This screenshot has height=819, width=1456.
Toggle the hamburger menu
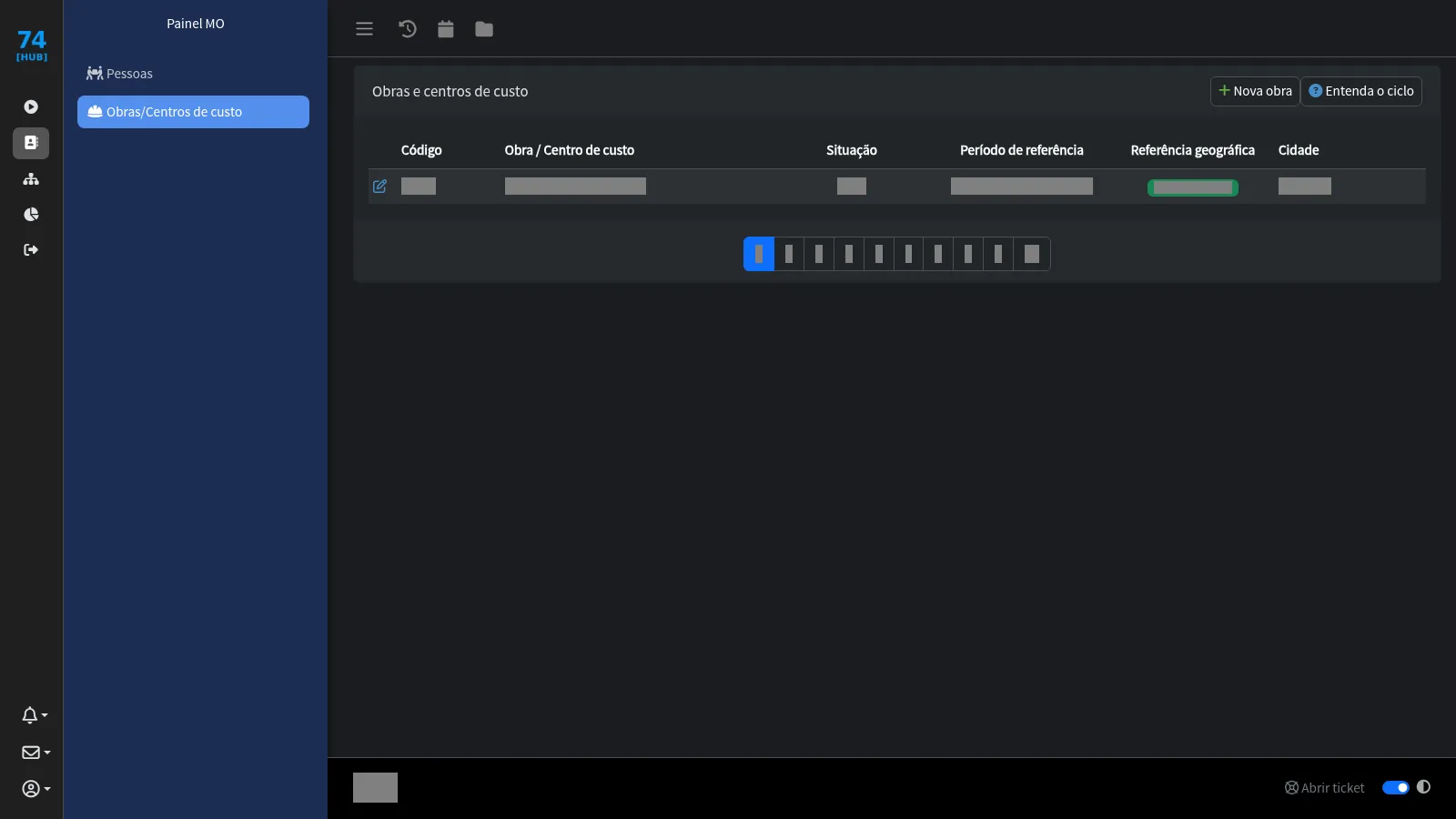364,29
